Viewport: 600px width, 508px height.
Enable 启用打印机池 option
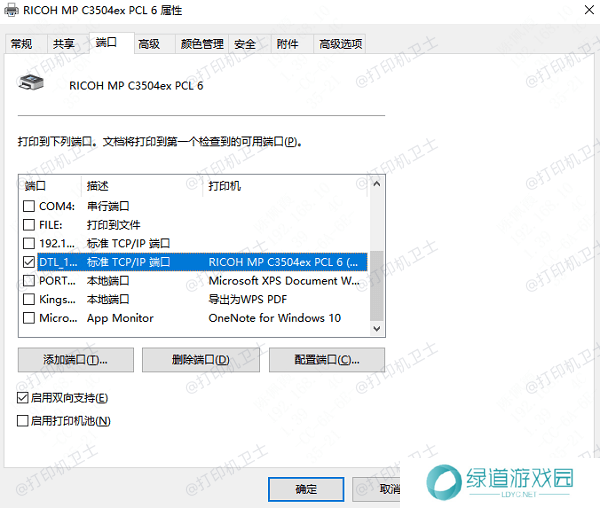[23, 421]
